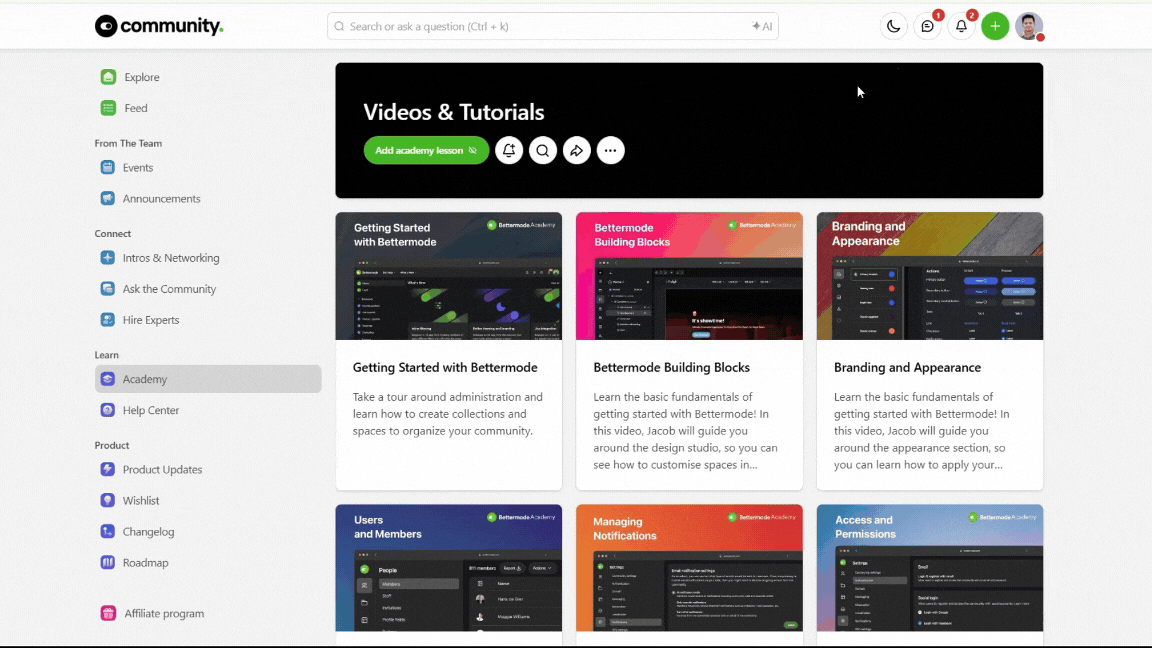Toggle space notifications bell in banner
This screenshot has height=648, width=1152.
click(x=509, y=151)
